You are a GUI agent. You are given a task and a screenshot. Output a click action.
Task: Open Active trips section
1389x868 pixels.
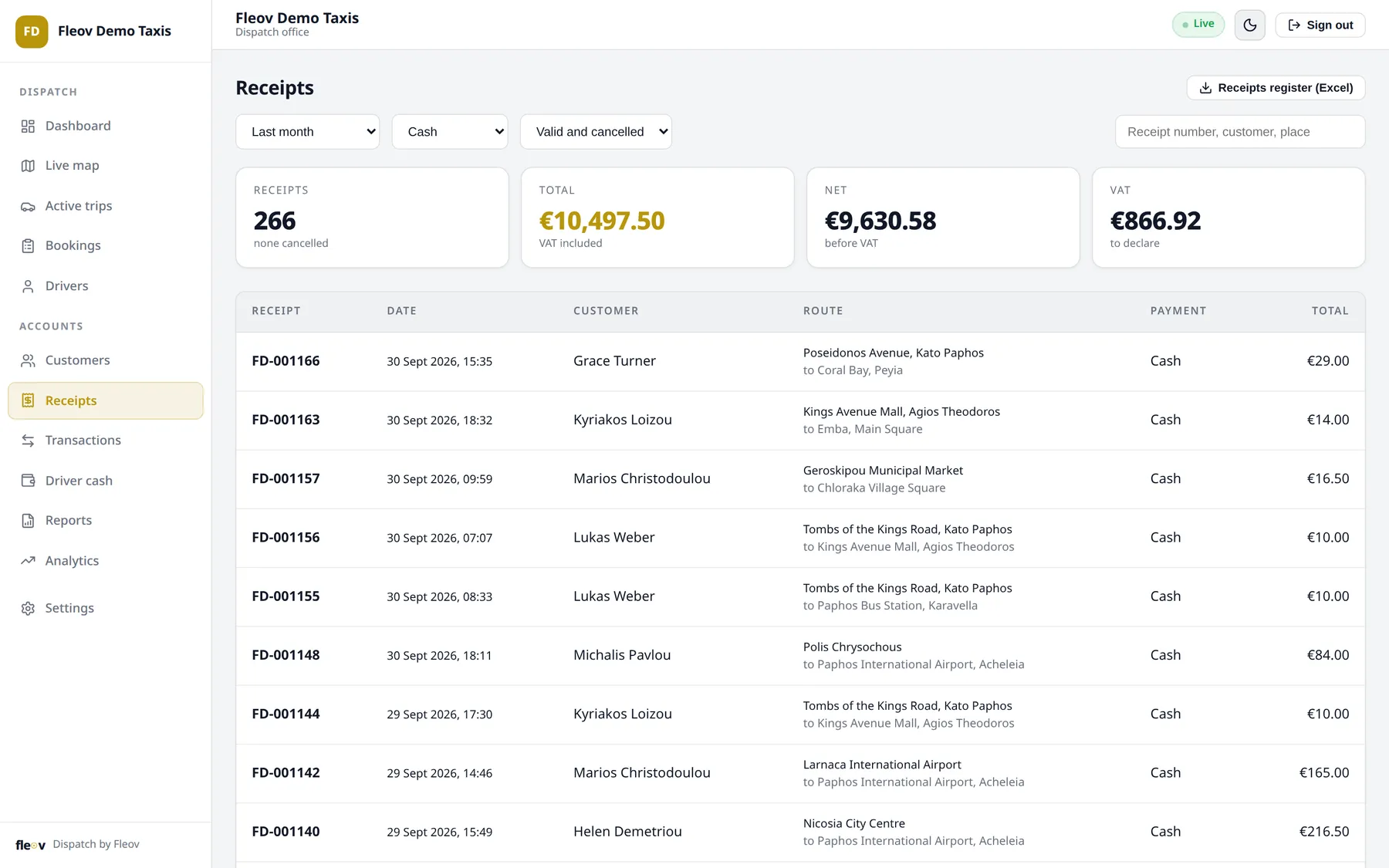(106, 206)
